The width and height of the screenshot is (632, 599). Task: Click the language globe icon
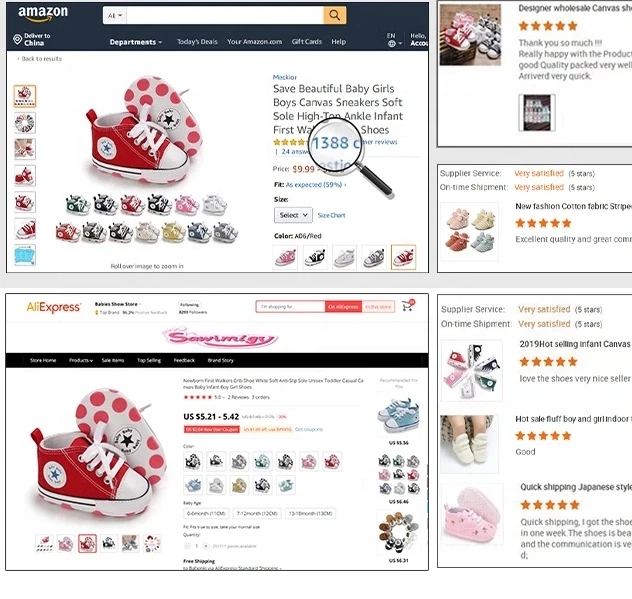click(x=391, y=44)
